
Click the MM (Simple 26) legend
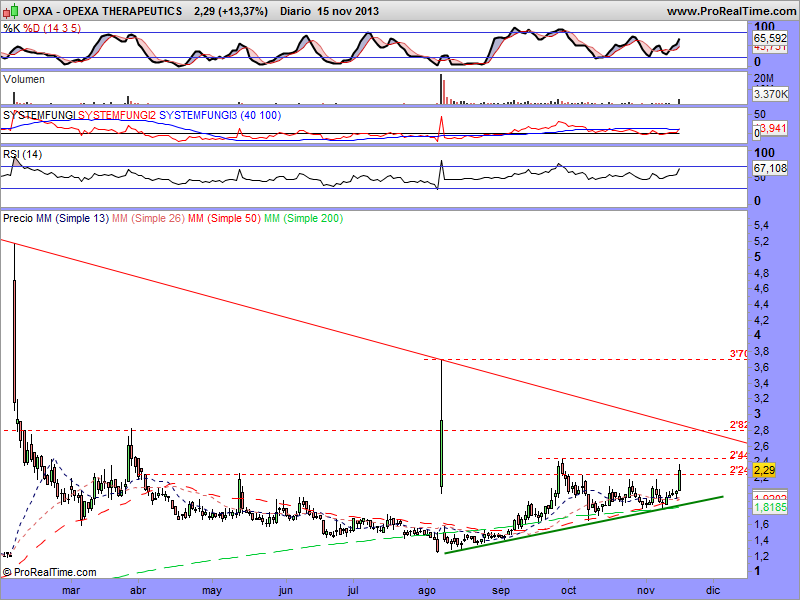tap(148, 218)
